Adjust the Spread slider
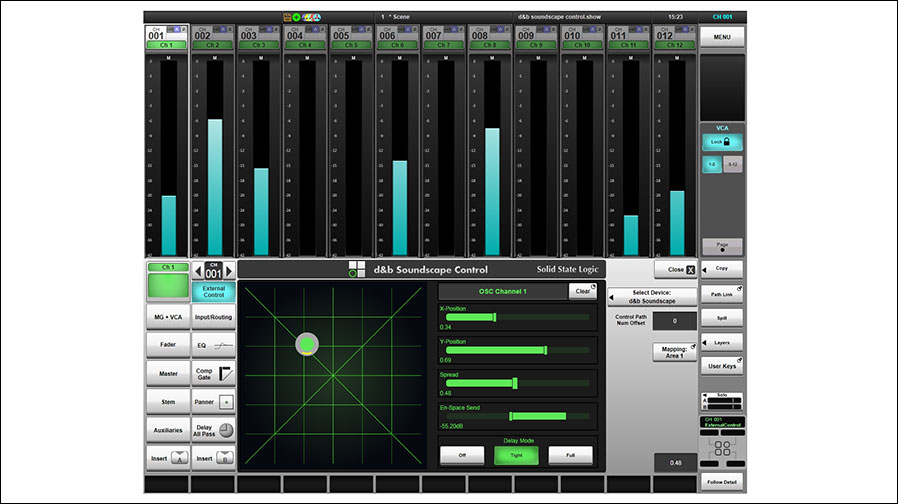The width and height of the screenshot is (898, 504). click(x=517, y=383)
